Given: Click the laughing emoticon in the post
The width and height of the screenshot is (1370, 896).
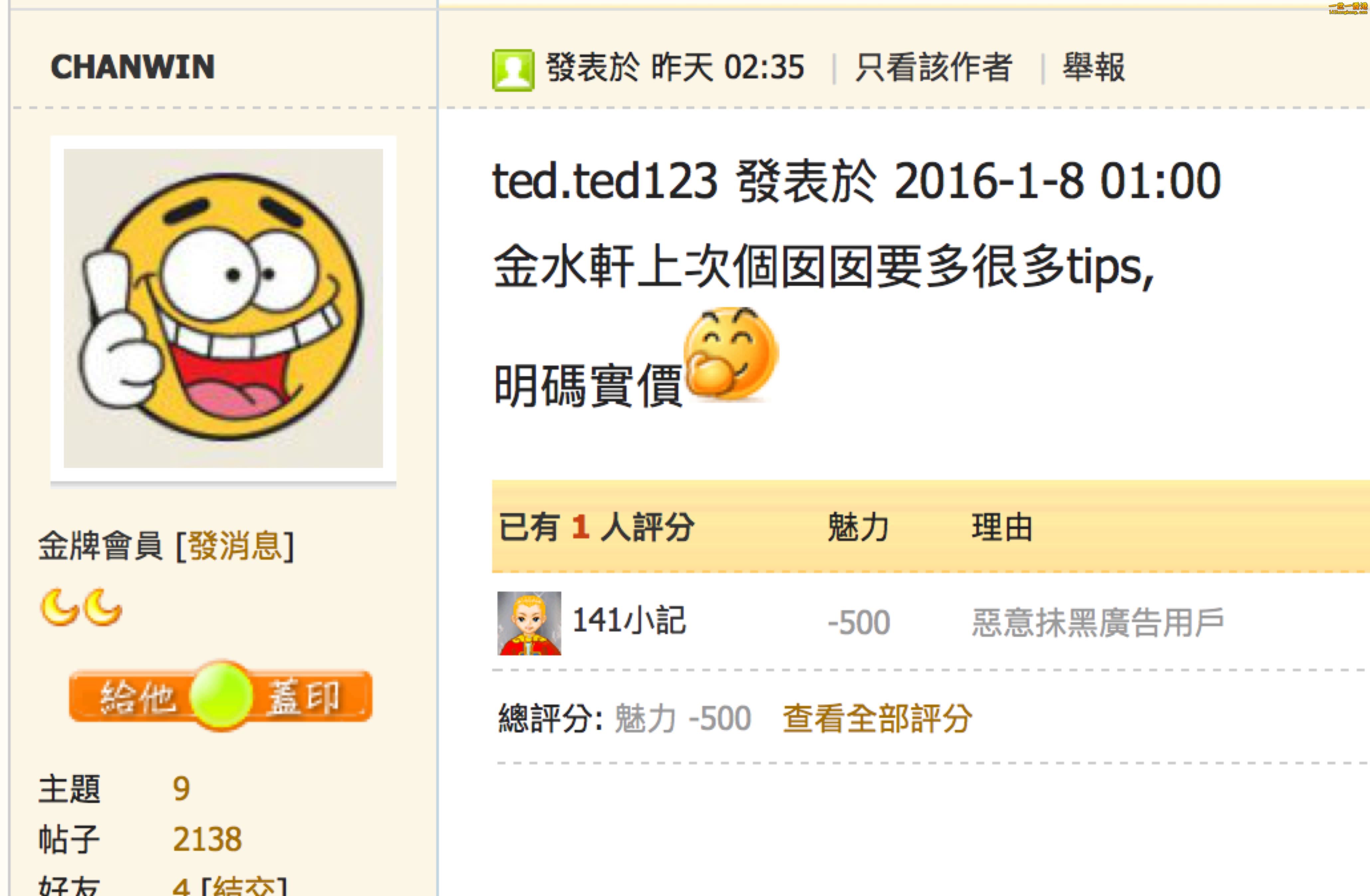Looking at the screenshot, I should pos(731,353).
